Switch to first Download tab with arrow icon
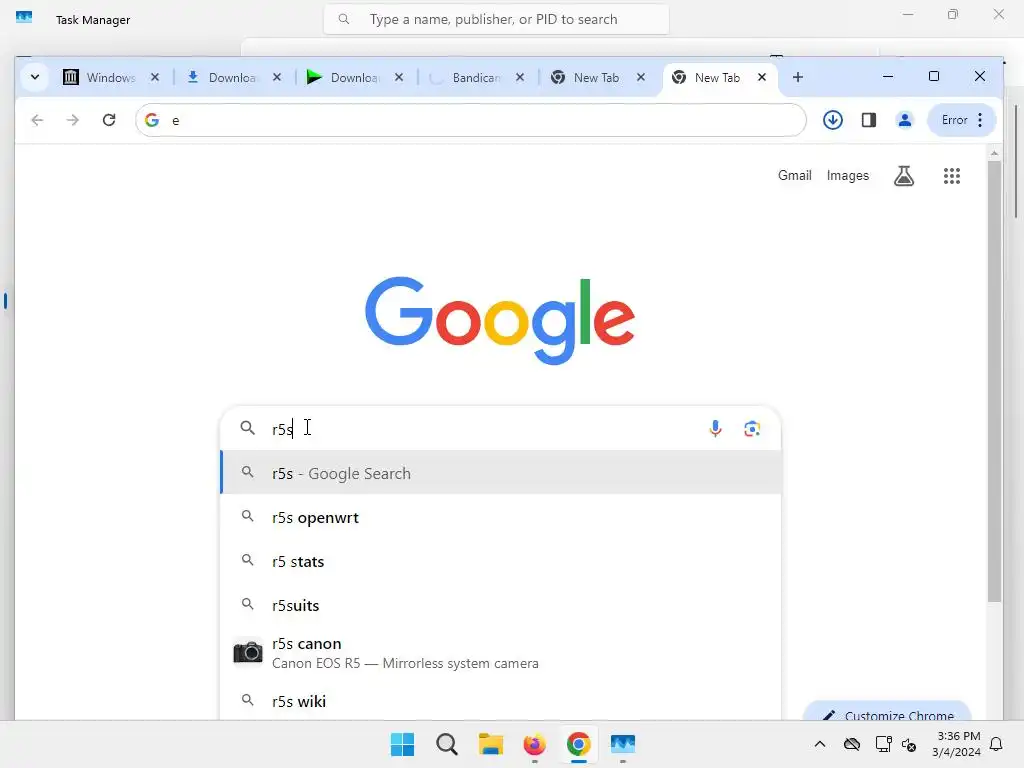This screenshot has height=768, width=1024. [x=221, y=77]
